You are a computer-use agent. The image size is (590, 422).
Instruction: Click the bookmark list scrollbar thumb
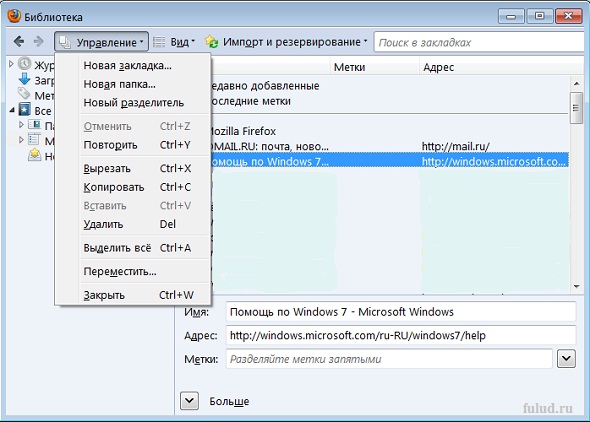pyautogui.click(x=576, y=108)
